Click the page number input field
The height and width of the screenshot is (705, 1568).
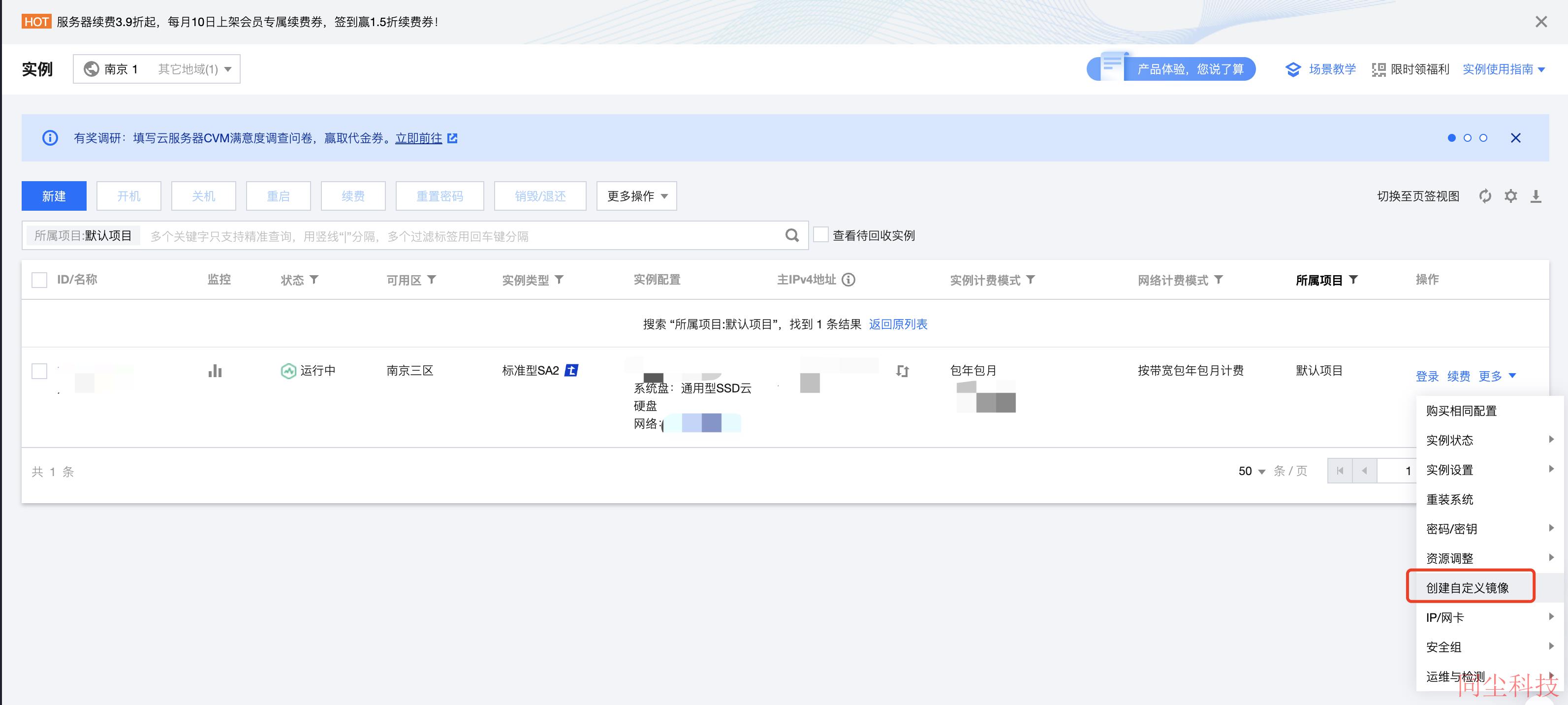(x=1398, y=471)
